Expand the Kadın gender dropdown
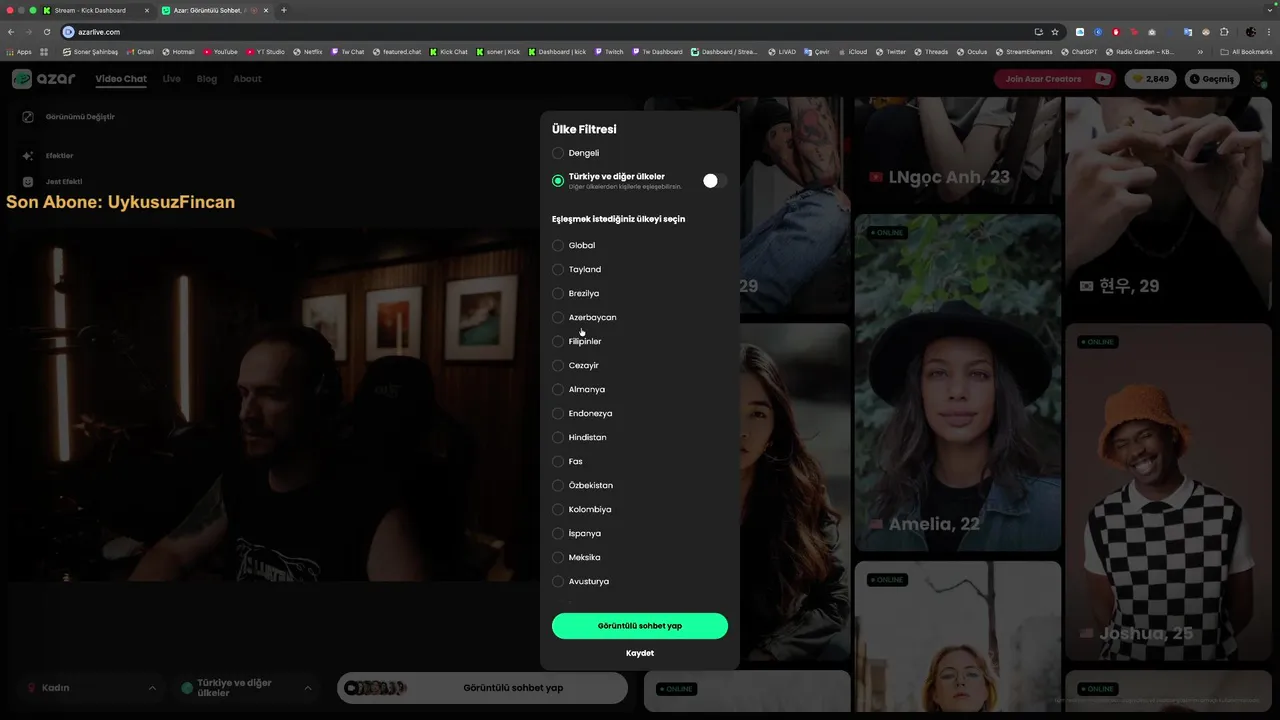 tap(92, 688)
